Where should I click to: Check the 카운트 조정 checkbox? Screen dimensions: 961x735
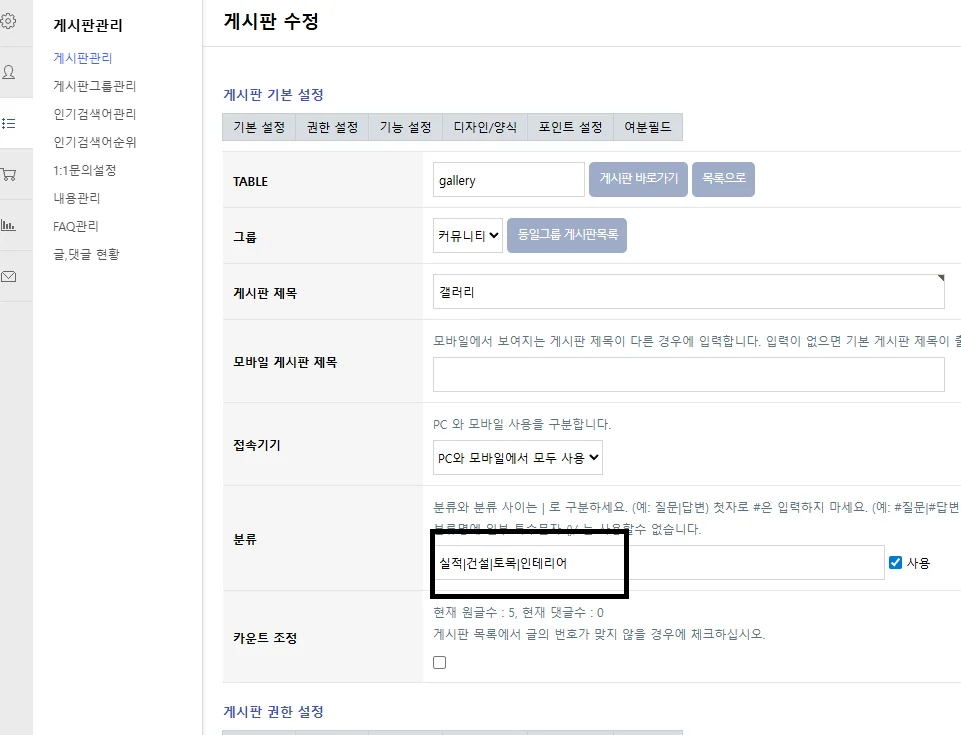(439, 662)
